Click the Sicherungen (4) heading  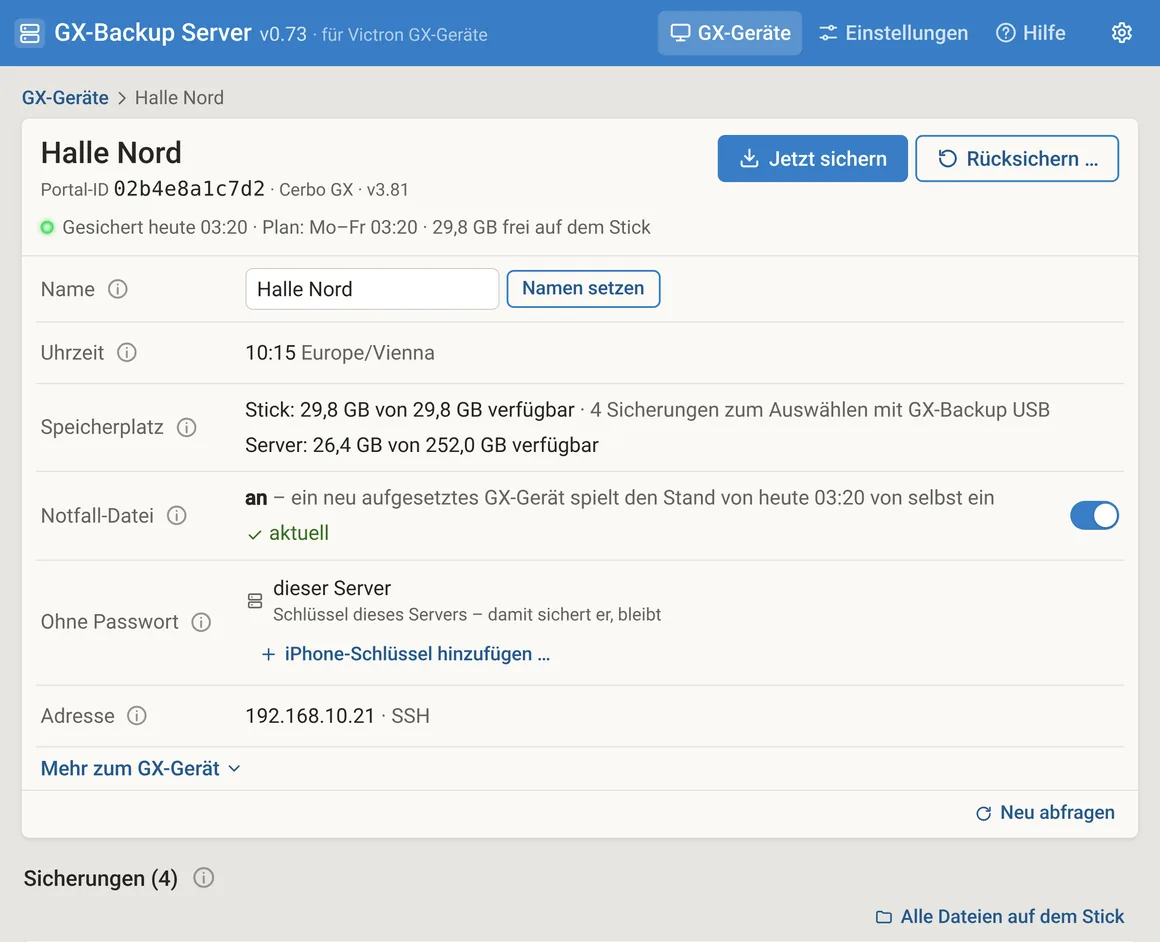(x=101, y=878)
